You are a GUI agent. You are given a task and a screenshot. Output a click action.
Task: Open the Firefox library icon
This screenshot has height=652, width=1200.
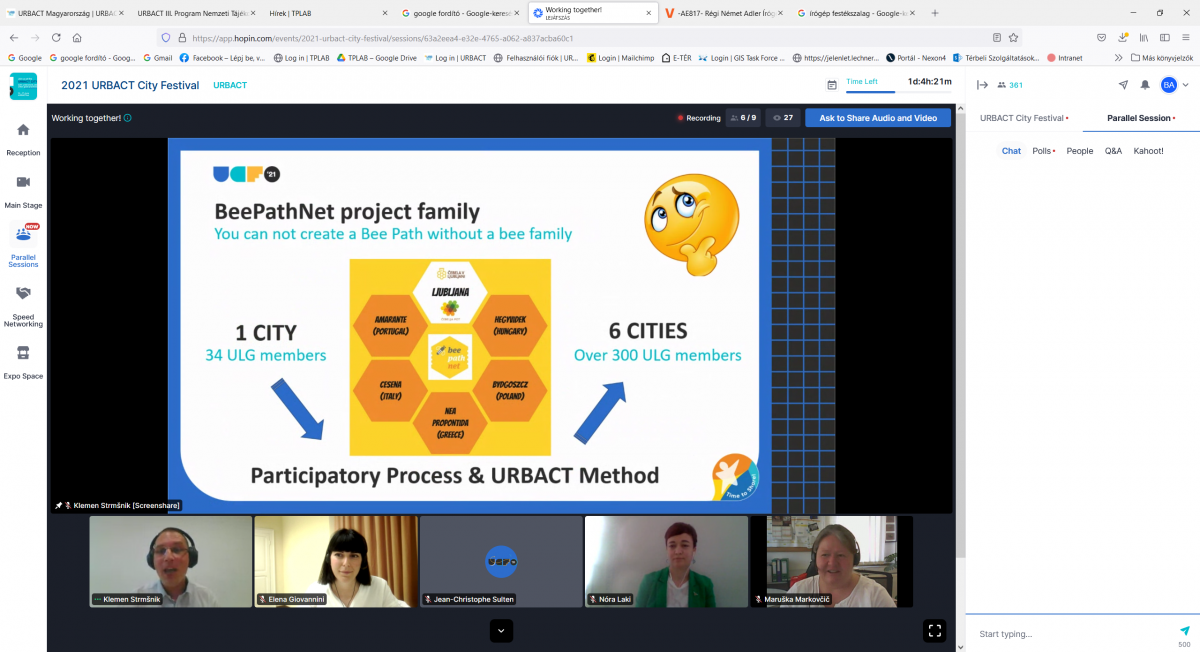[1142, 38]
